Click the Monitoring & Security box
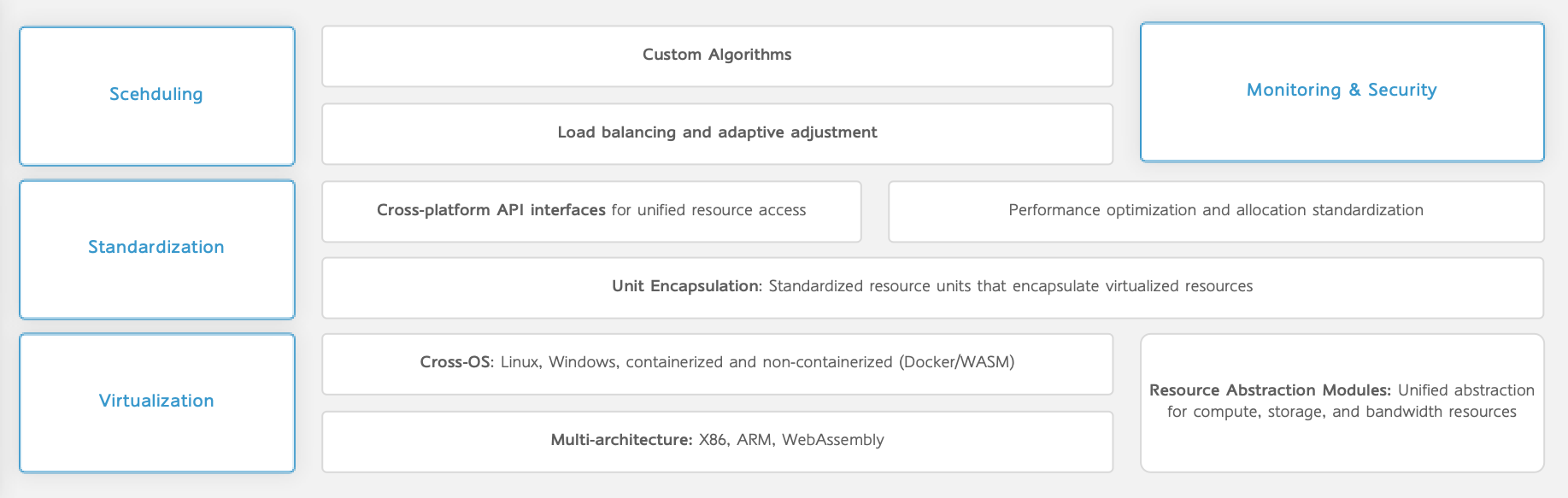This screenshot has height=498, width=1568. pyautogui.click(x=1342, y=91)
